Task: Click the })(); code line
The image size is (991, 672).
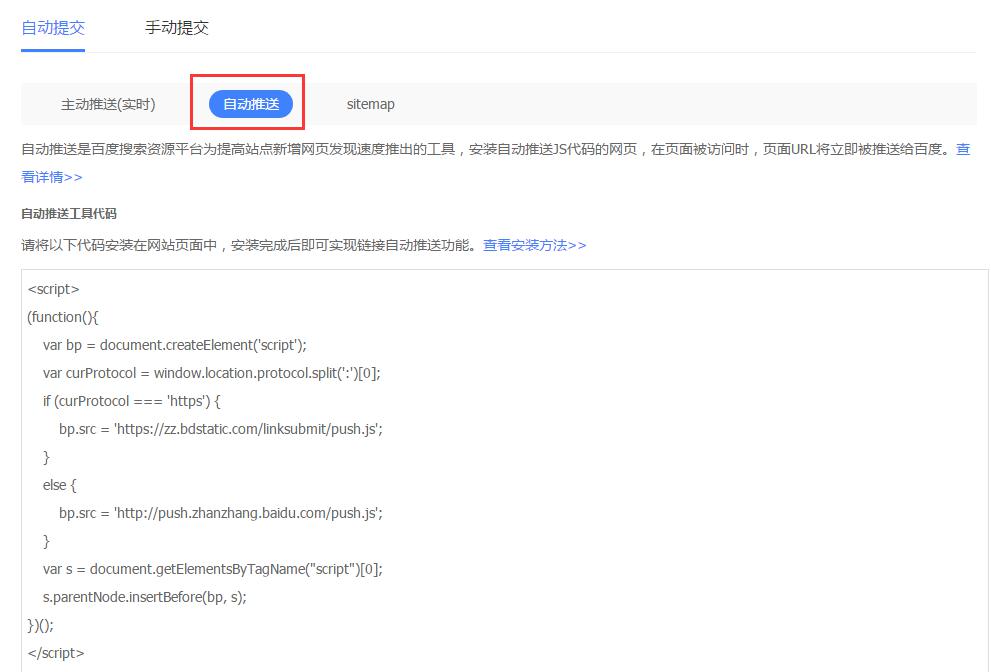Action: click(40, 625)
